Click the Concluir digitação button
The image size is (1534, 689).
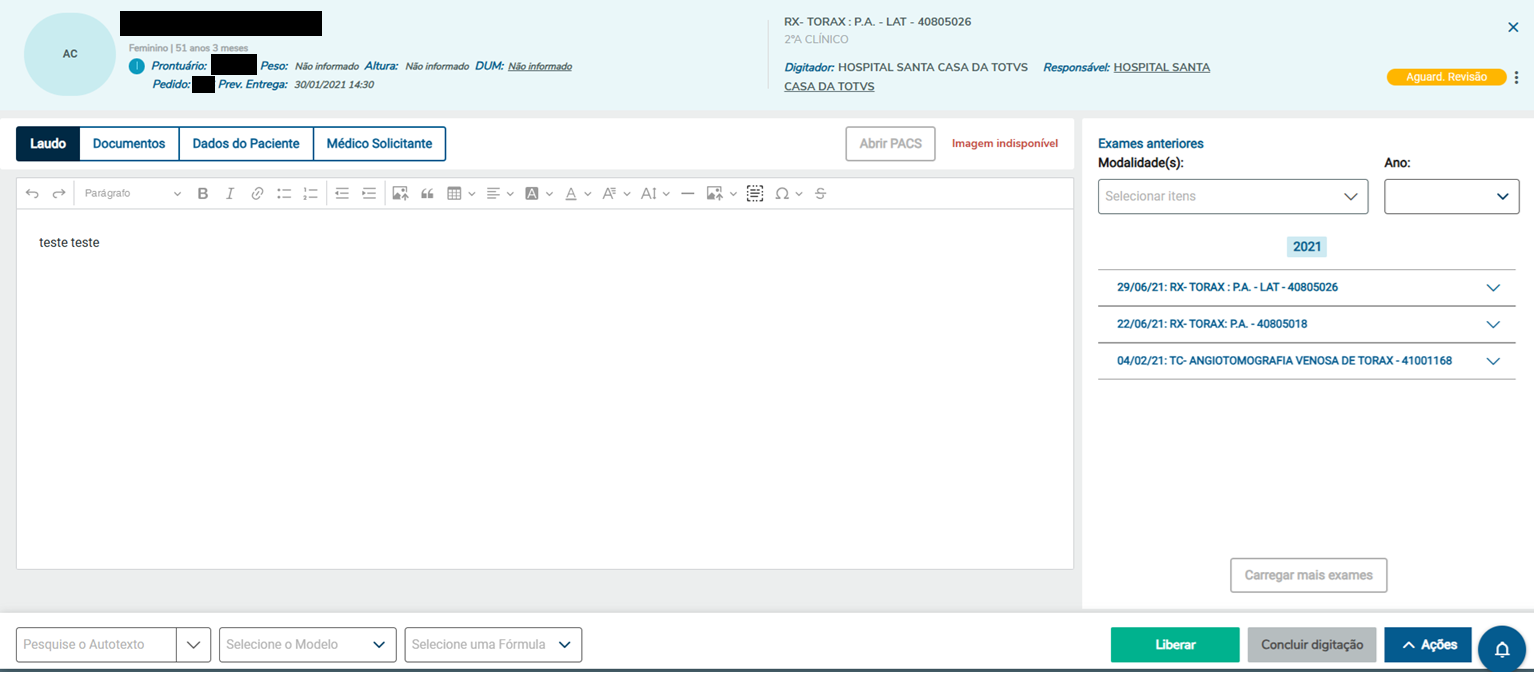tap(1312, 645)
